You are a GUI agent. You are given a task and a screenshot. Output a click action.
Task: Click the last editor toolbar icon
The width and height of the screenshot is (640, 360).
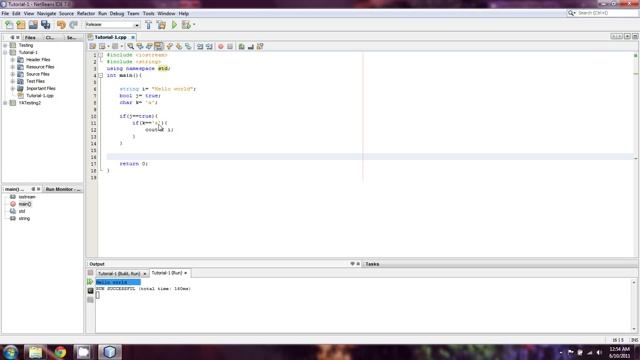click(260, 47)
